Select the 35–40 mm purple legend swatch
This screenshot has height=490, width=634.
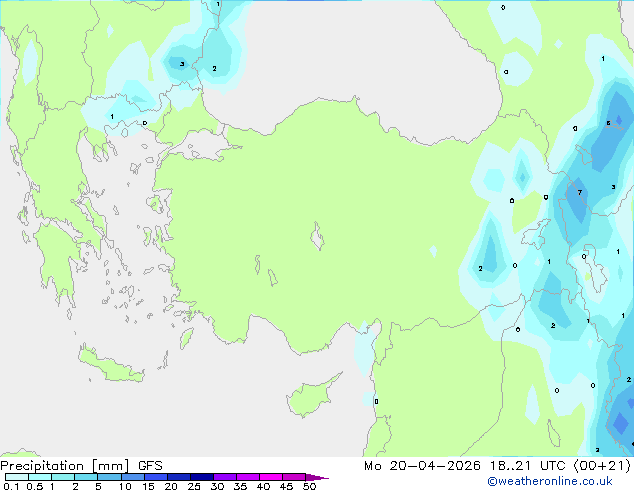pos(247,477)
